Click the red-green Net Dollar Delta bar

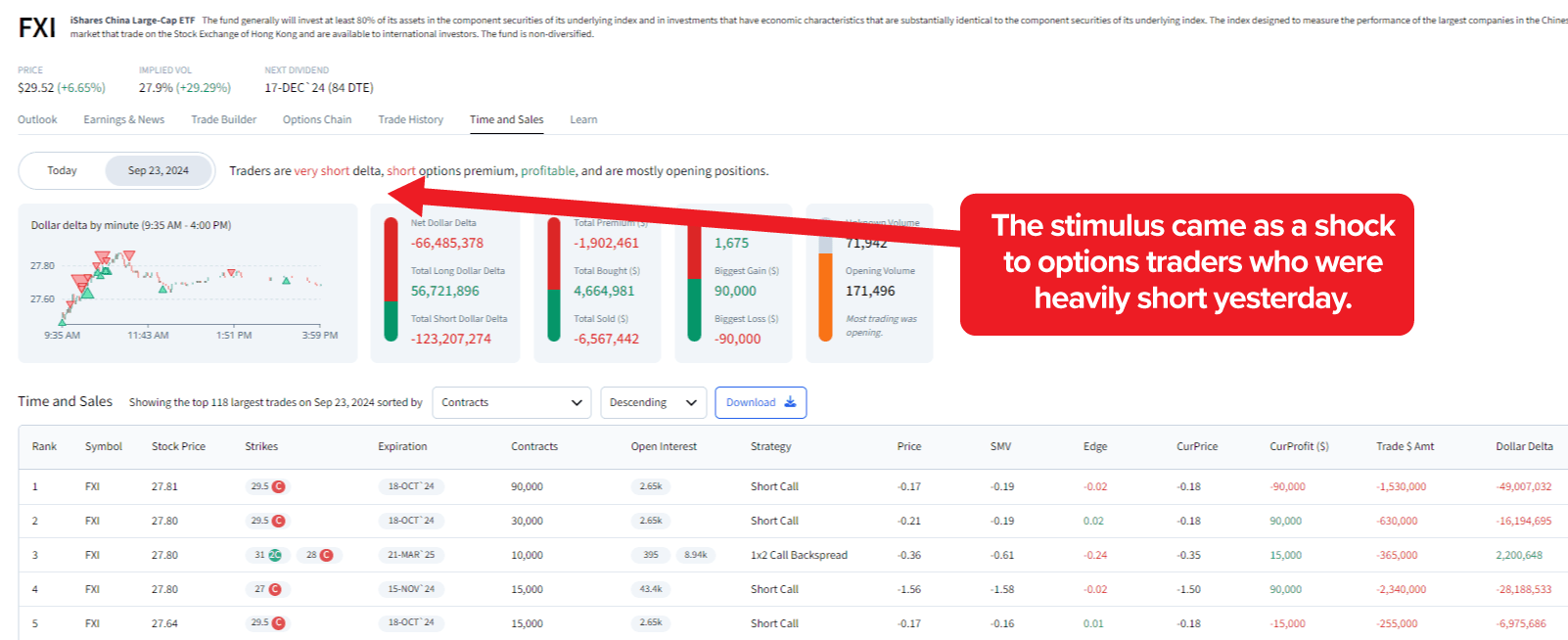click(391, 279)
